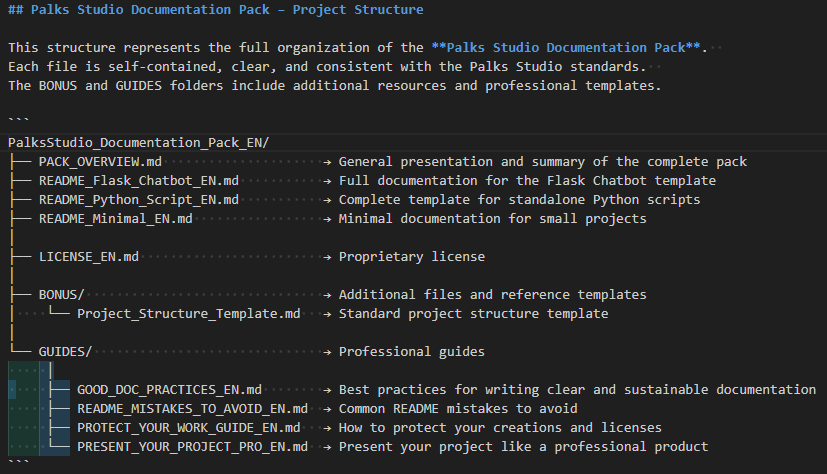Viewport: 827px width, 474px height.
Task: Click the "Proprietary license" description text
Action: [x=412, y=257]
